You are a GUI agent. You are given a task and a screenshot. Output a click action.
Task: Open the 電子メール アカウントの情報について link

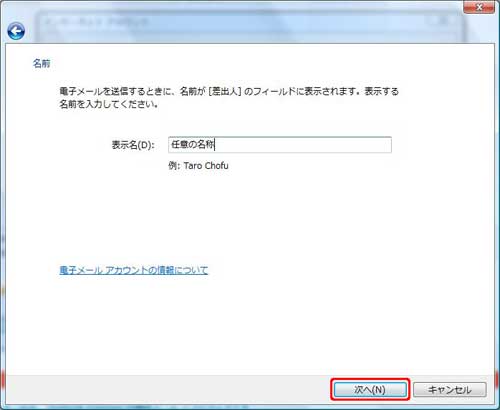[134, 270]
